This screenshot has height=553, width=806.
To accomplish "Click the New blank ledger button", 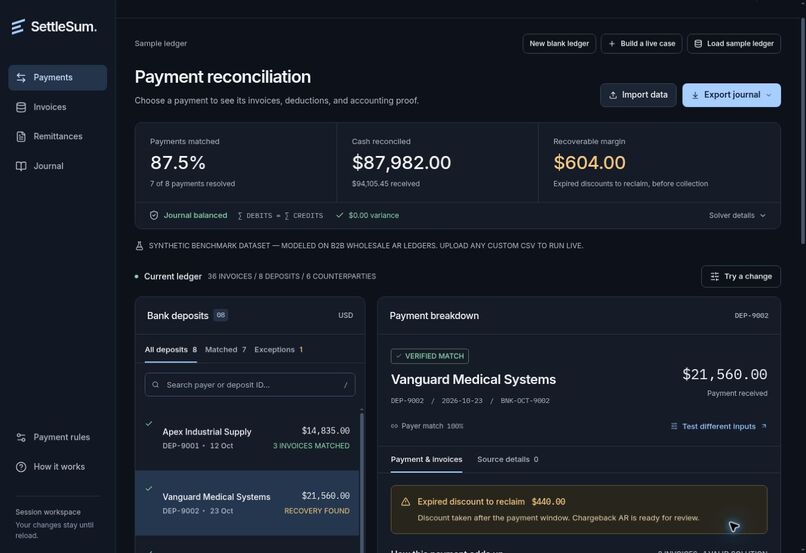I will click(x=559, y=44).
